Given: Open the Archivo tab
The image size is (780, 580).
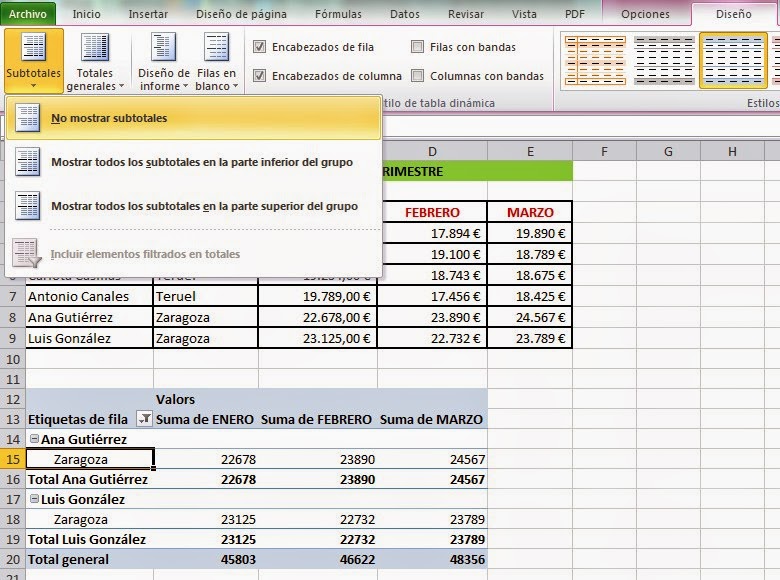Looking at the screenshot, I should [x=28, y=14].
